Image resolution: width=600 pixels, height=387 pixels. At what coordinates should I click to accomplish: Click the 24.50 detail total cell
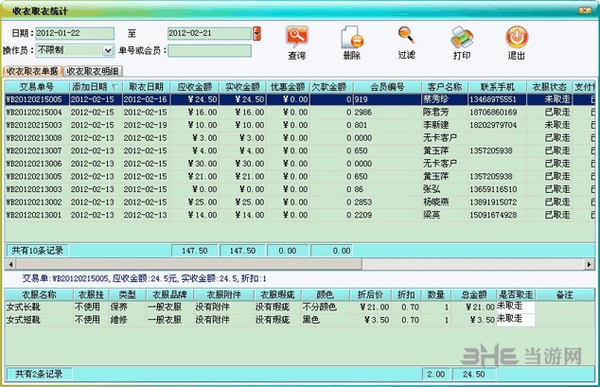[x=474, y=374]
